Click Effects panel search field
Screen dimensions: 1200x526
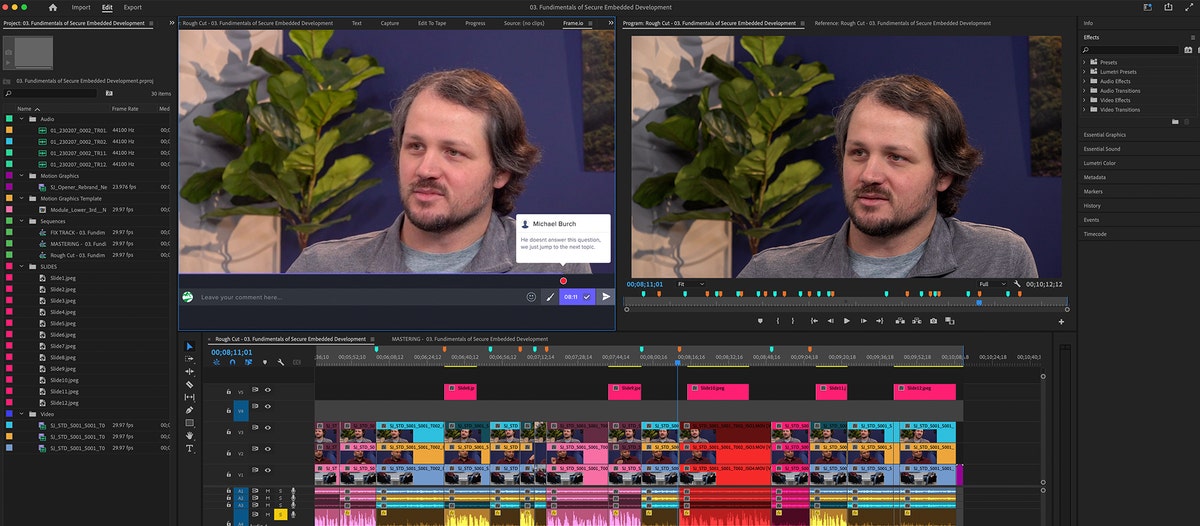[x=1132, y=49]
